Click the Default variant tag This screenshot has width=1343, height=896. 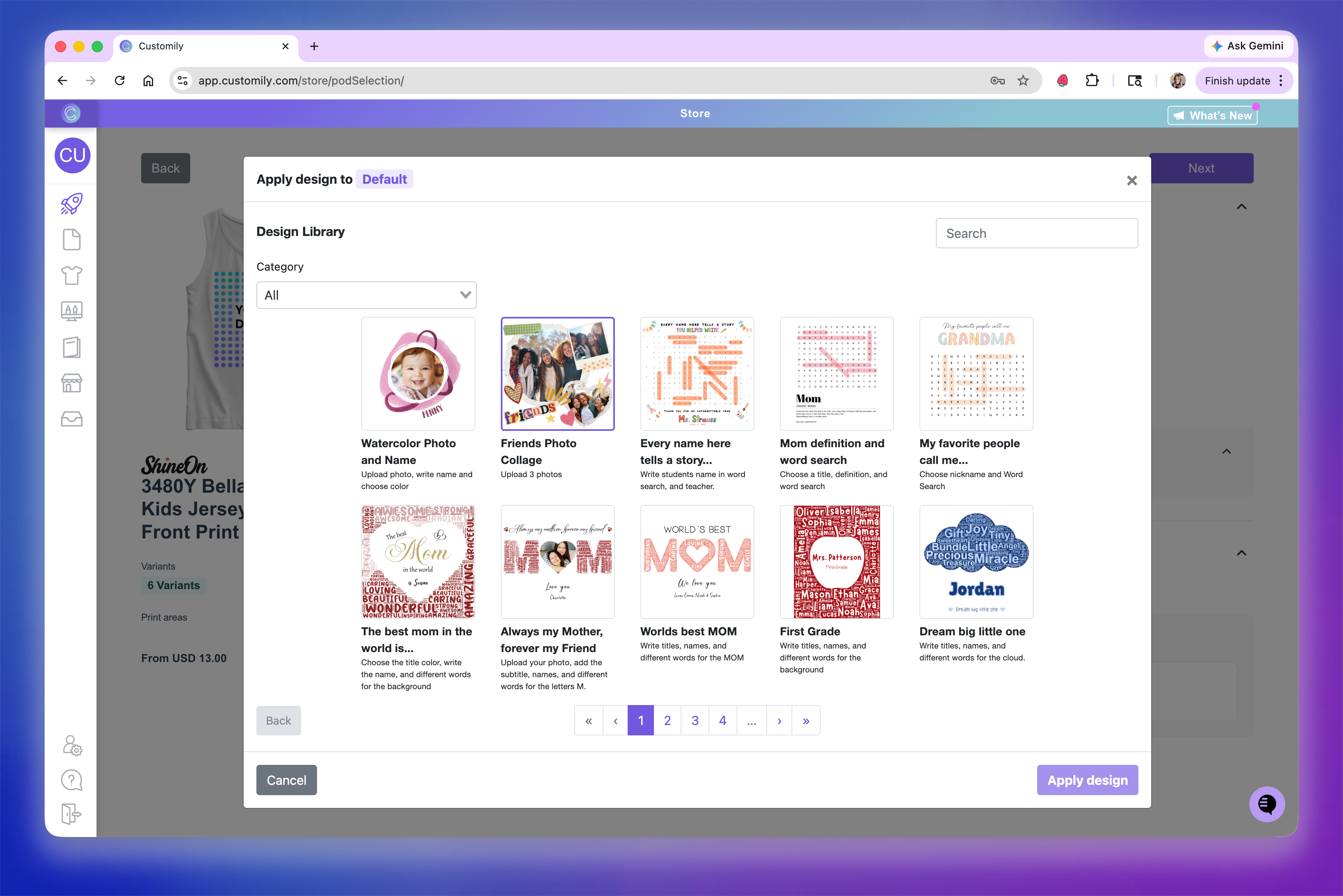(x=384, y=179)
